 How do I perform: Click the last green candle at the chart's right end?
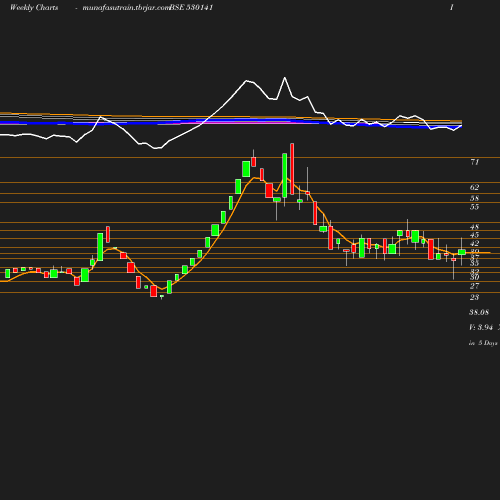tap(462, 252)
